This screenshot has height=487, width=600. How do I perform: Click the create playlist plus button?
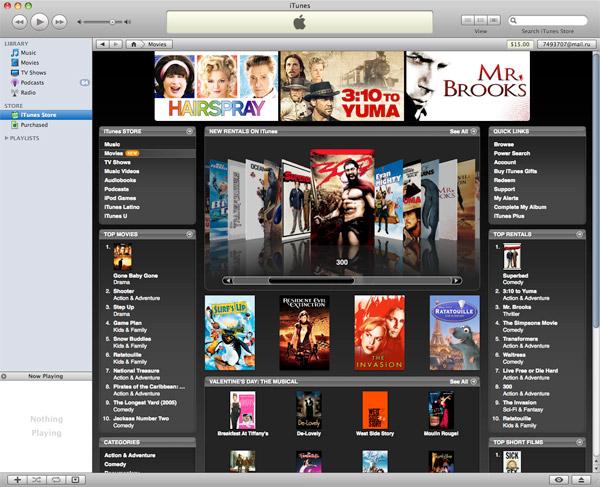coord(17,479)
